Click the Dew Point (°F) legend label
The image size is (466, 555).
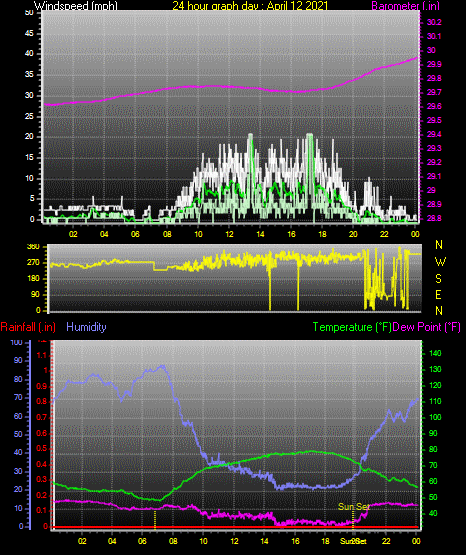(x=427, y=327)
